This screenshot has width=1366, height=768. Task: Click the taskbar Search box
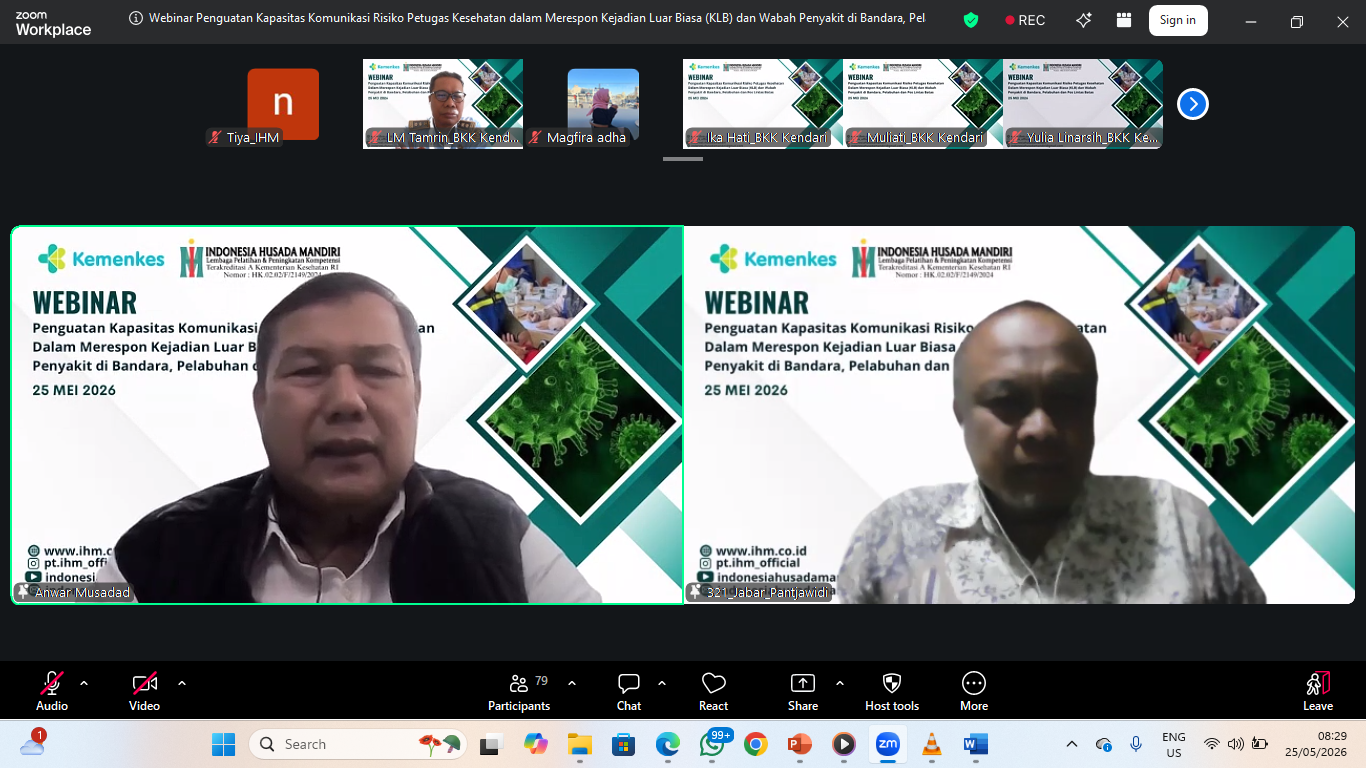pos(359,744)
